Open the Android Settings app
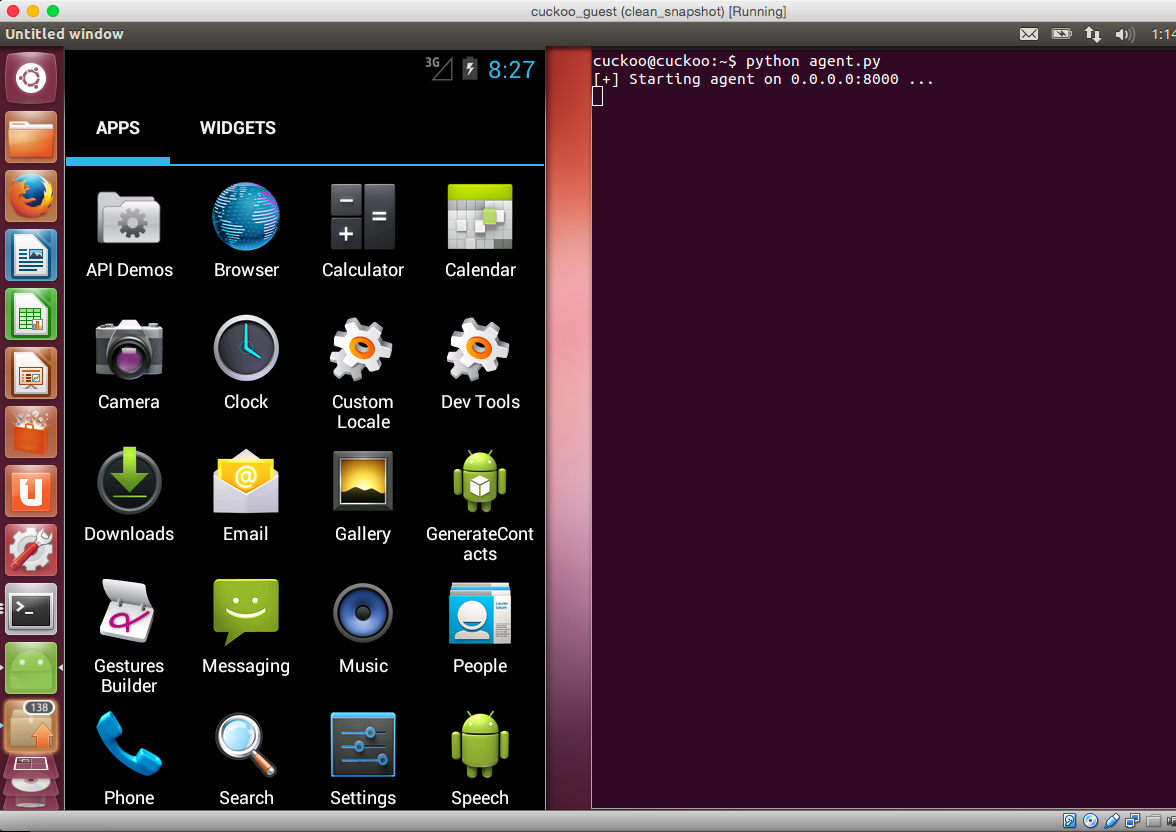Screen dimensions: 1176x832 click(x=363, y=759)
